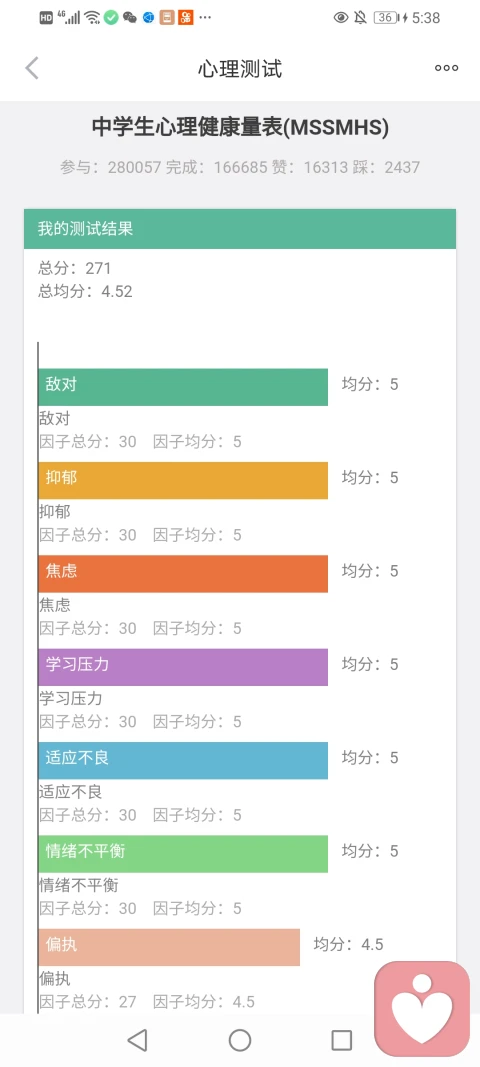Tap Android recent apps square button
The height and width of the screenshot is (1067, 480).
[x=341, y=1040]
